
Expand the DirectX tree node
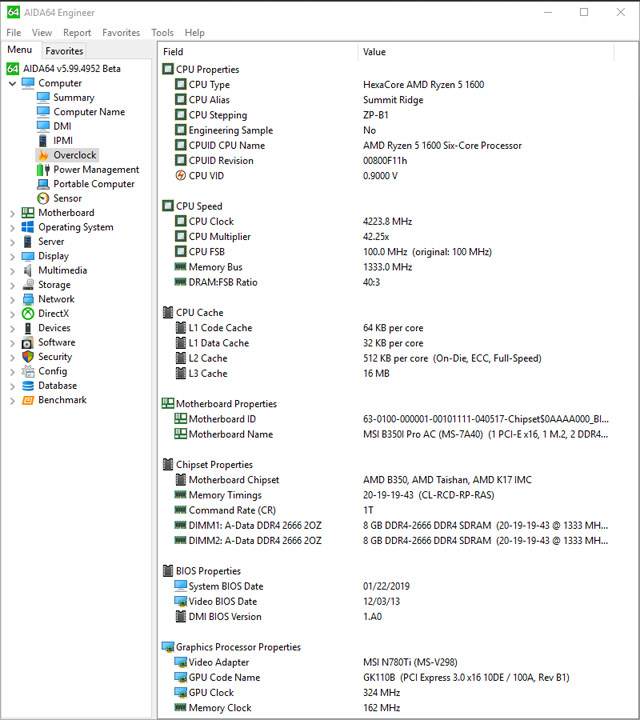click(12, 314)
